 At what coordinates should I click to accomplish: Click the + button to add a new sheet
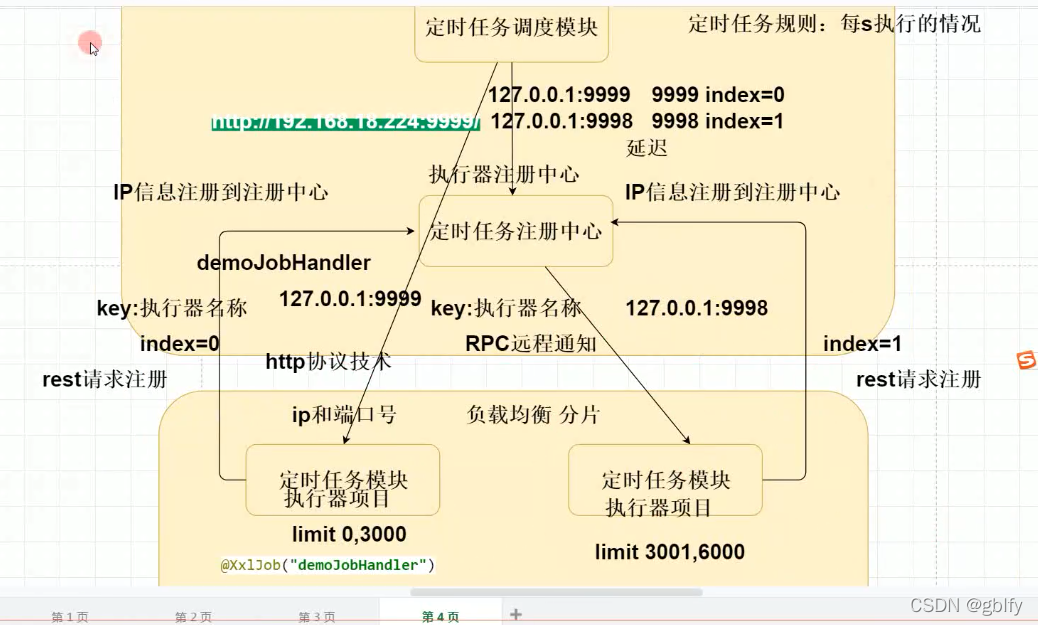(515, 614)
